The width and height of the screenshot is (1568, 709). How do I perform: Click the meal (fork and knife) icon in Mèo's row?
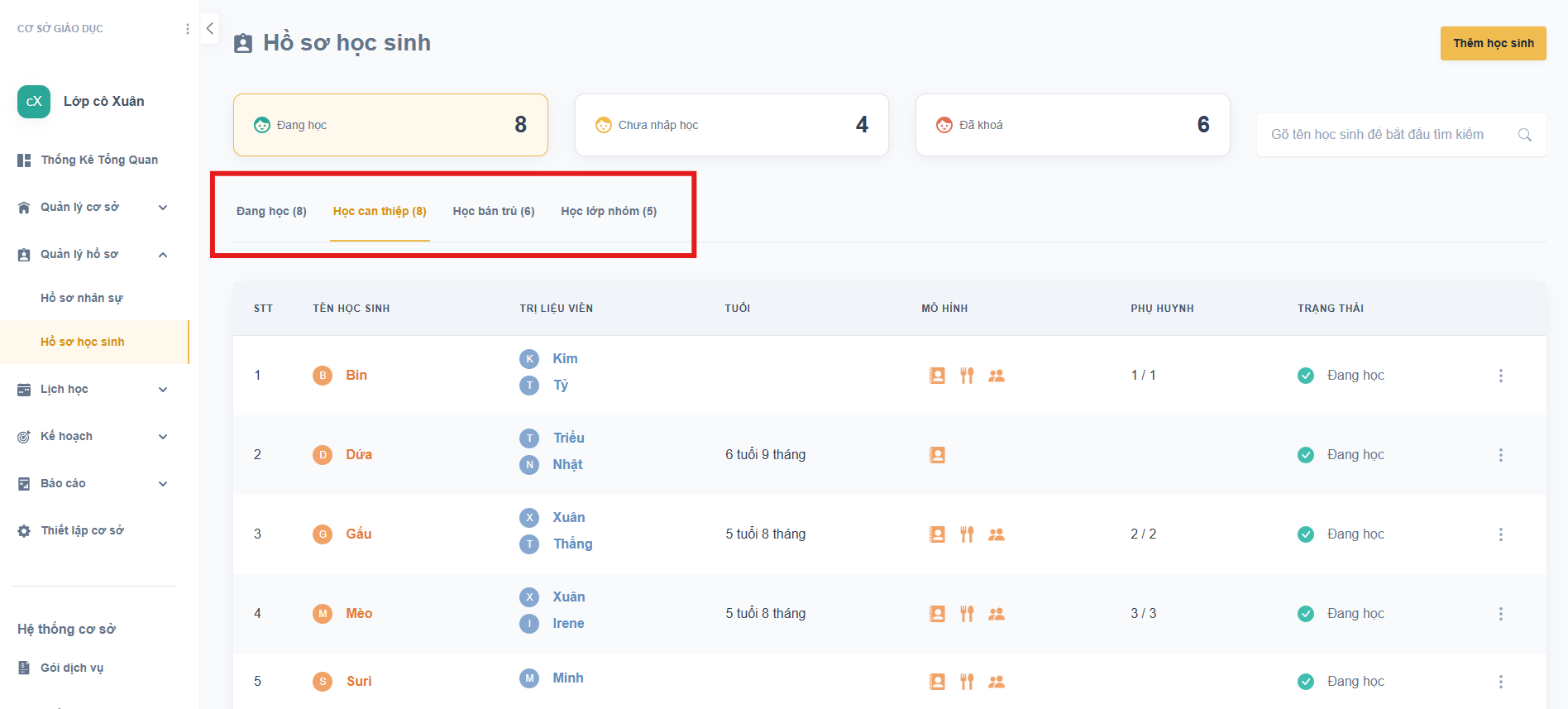[966, 614]
